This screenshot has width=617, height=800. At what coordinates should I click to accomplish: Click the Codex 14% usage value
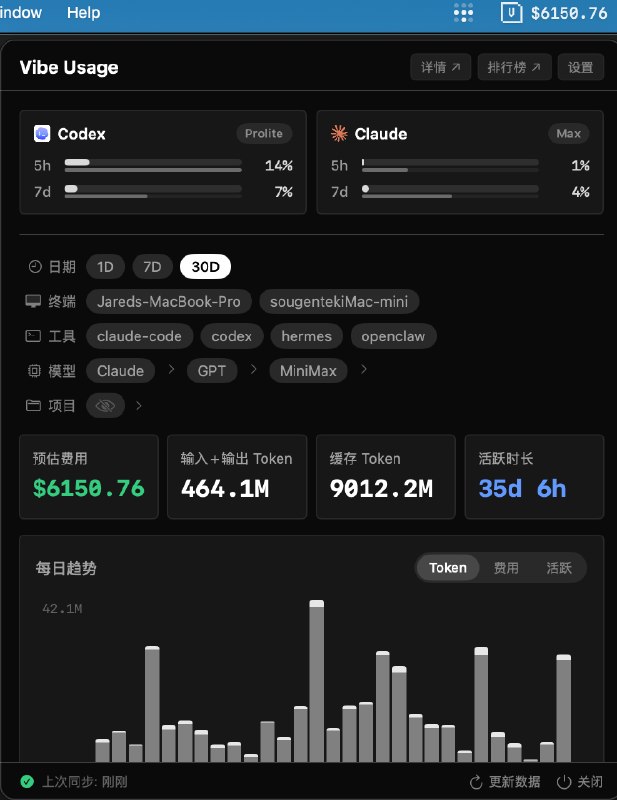click(x=279, y=165)
